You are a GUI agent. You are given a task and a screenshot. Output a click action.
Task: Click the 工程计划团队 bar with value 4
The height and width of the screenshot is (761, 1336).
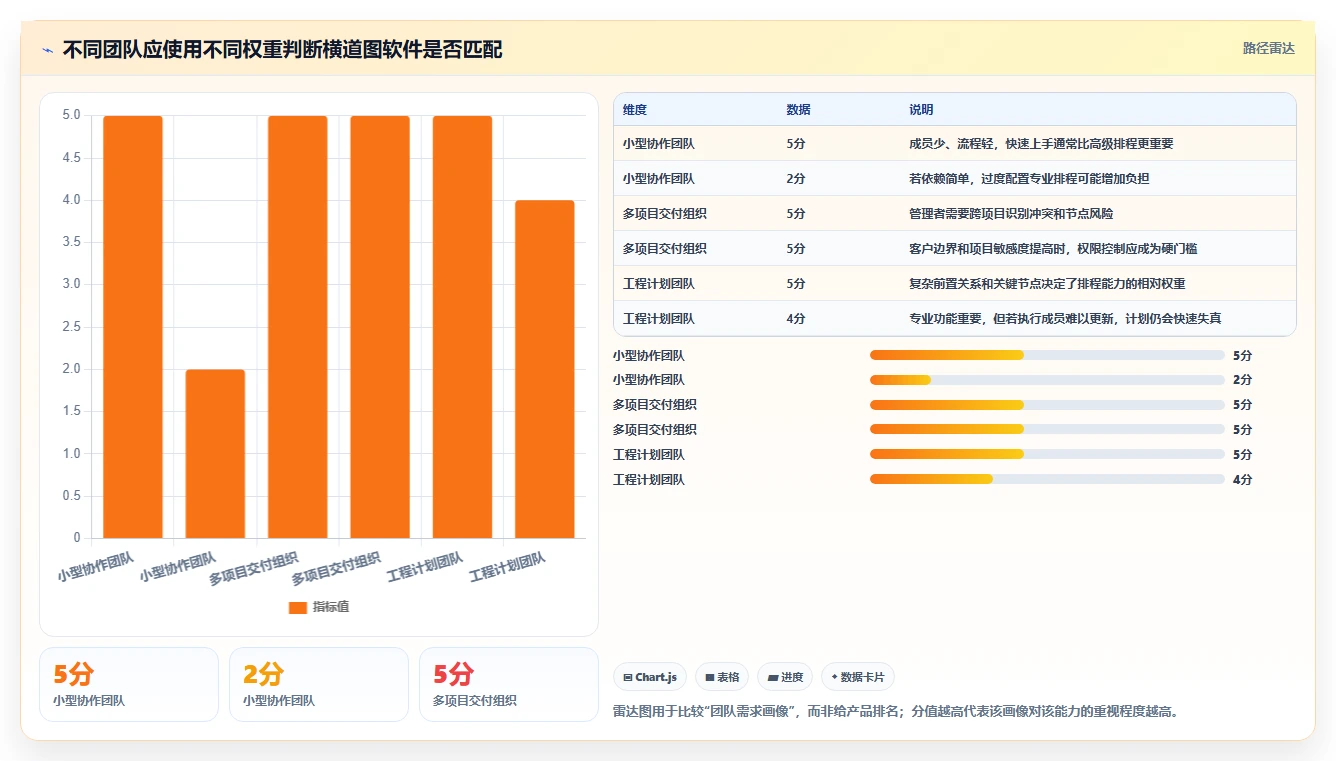[545, 369]
